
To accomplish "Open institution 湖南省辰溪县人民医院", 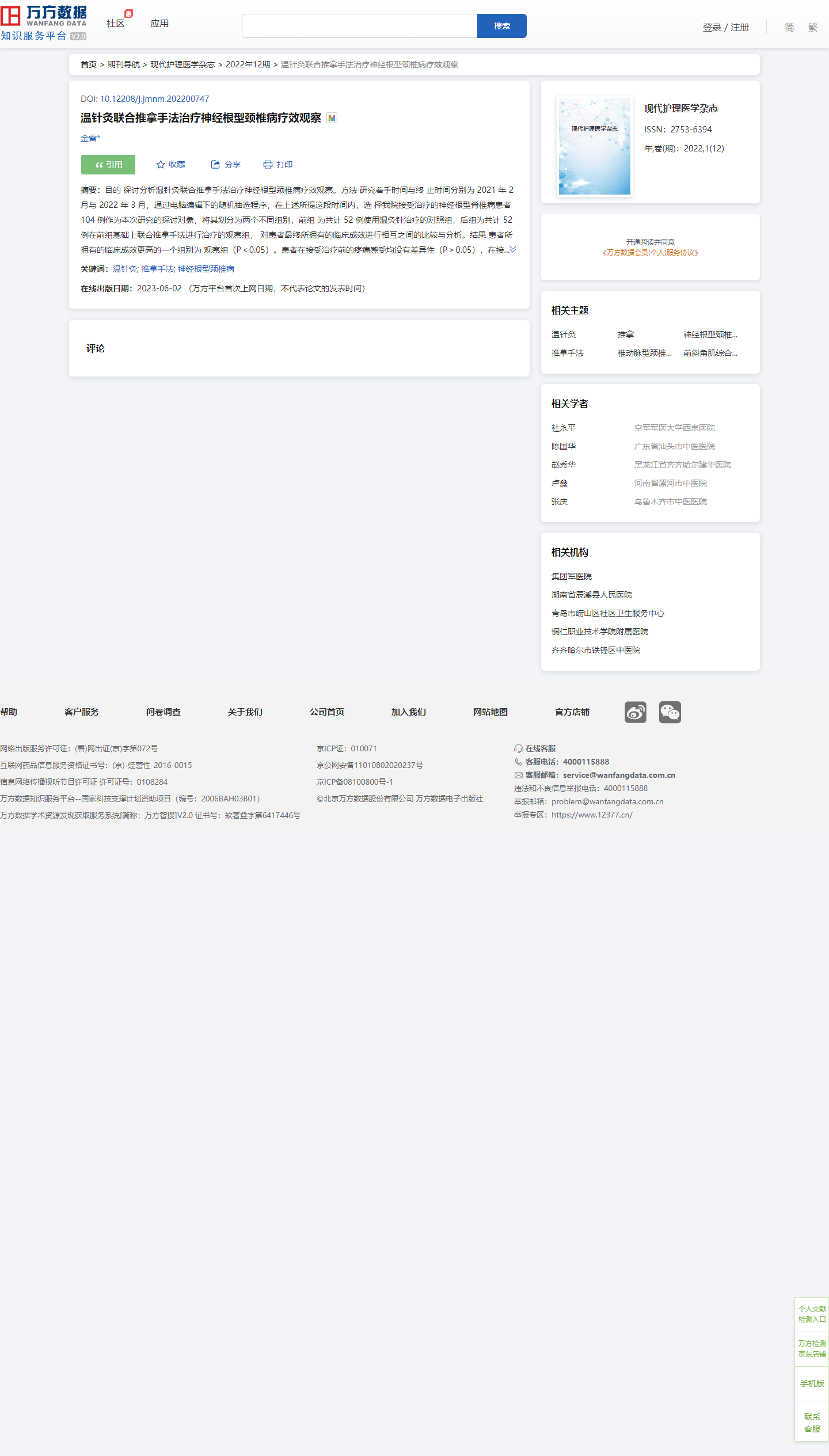I will (592, 595).
